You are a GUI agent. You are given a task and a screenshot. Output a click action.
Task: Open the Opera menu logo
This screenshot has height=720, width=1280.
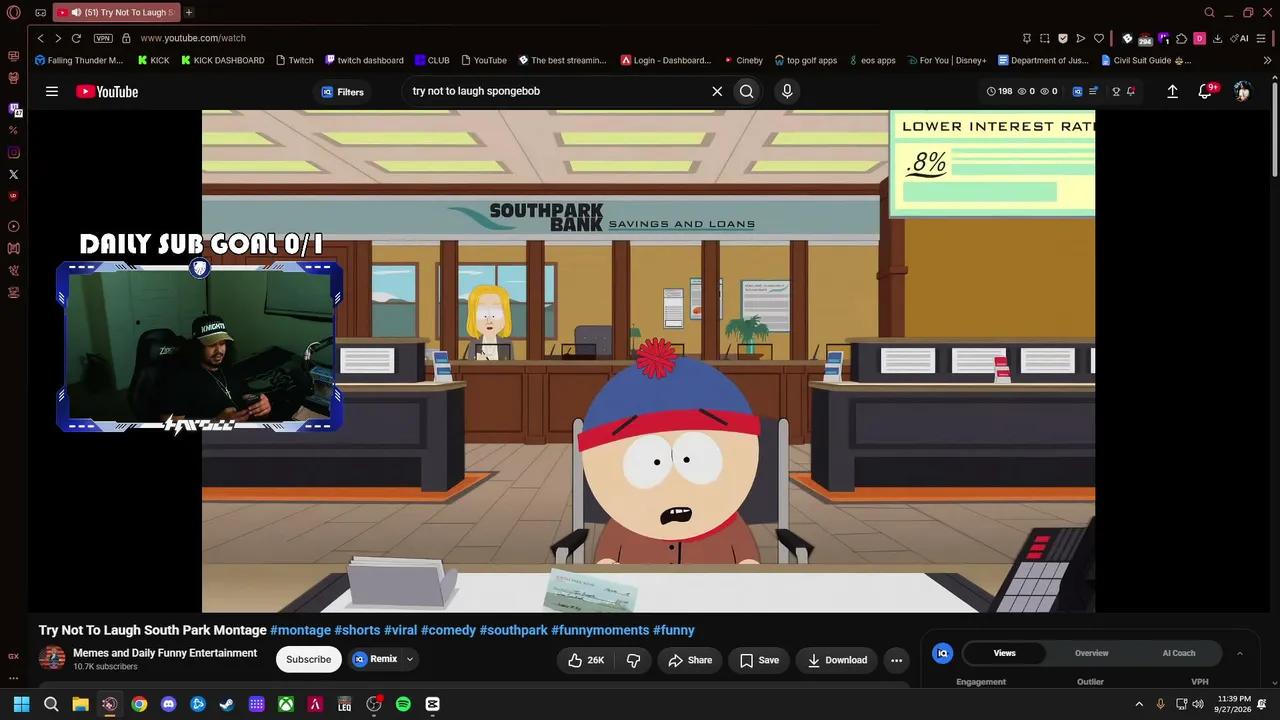point(13,12)
